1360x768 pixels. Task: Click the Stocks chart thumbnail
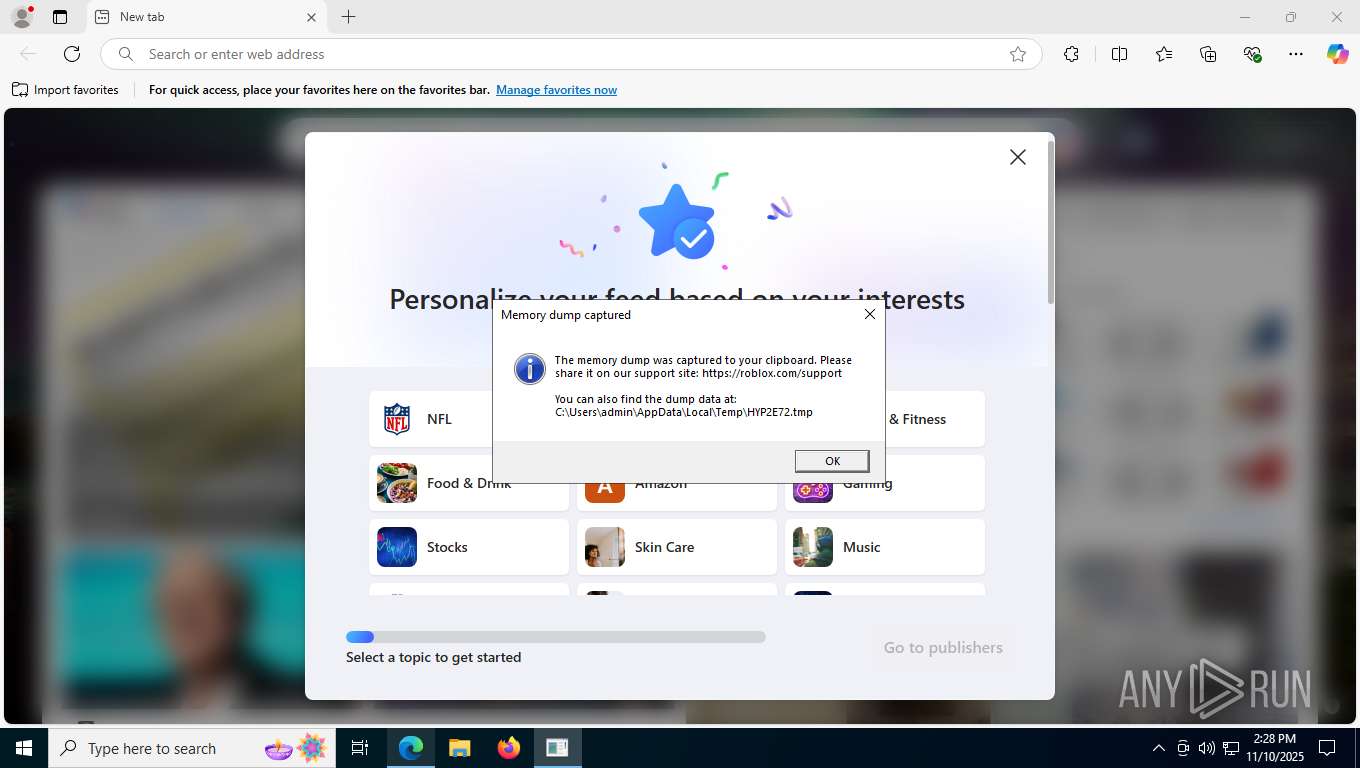397,547
